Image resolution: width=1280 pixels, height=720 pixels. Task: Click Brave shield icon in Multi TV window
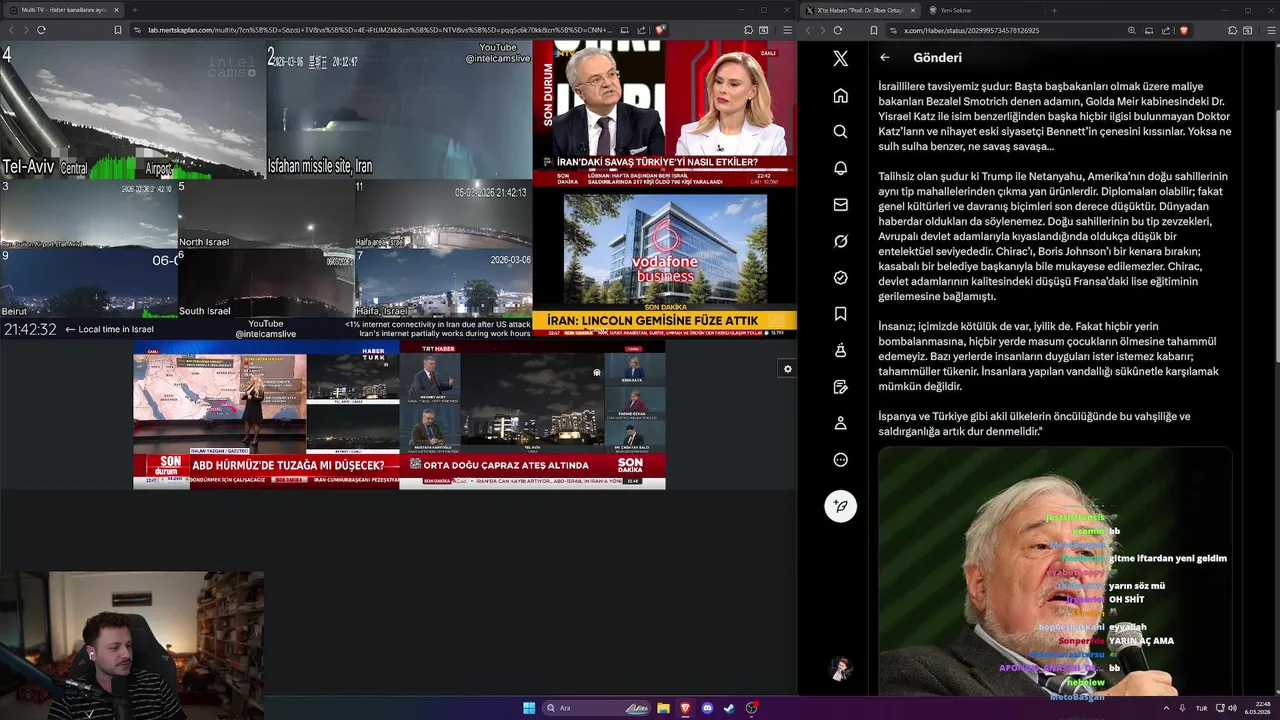[x=660, y=30]
